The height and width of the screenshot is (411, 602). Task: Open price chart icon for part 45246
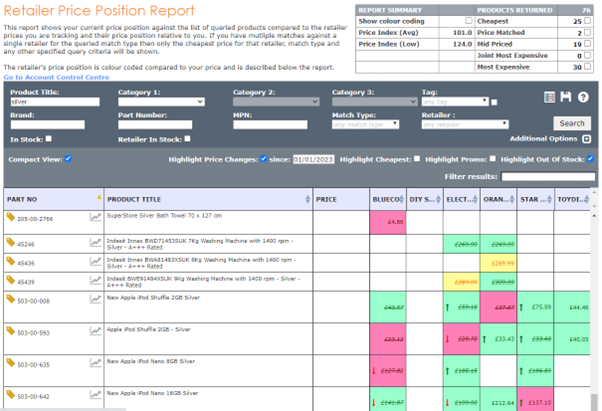tap(95, 243)
